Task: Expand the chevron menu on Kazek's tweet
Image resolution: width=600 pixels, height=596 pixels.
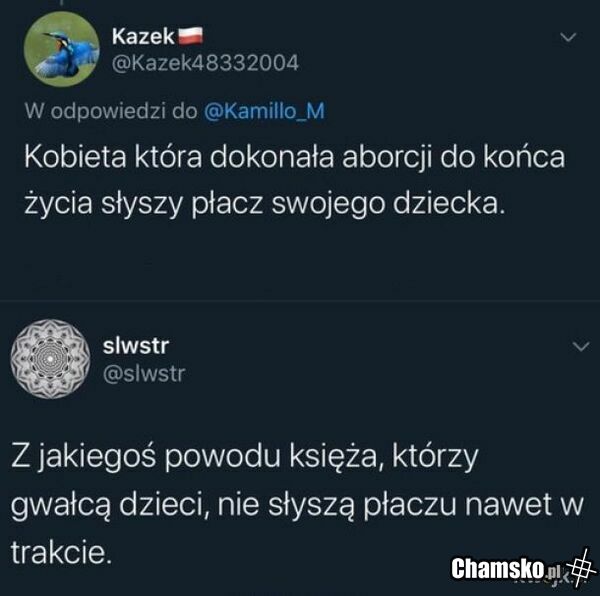Action: (568, 37)
